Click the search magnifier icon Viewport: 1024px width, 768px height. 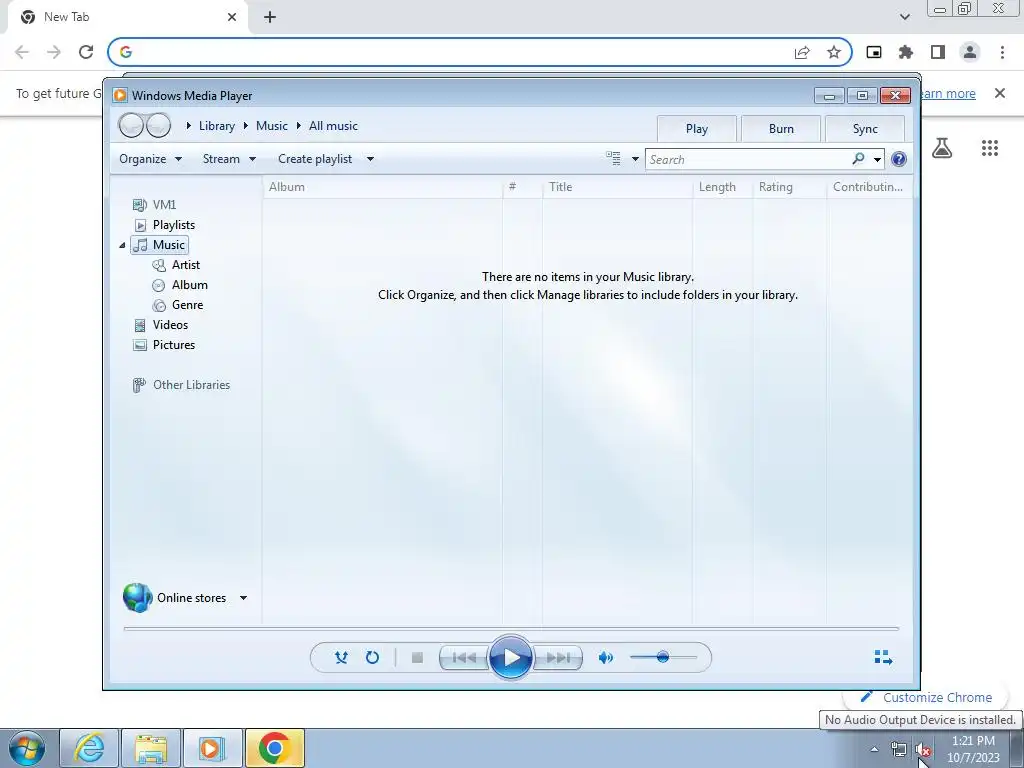[859, 159]
